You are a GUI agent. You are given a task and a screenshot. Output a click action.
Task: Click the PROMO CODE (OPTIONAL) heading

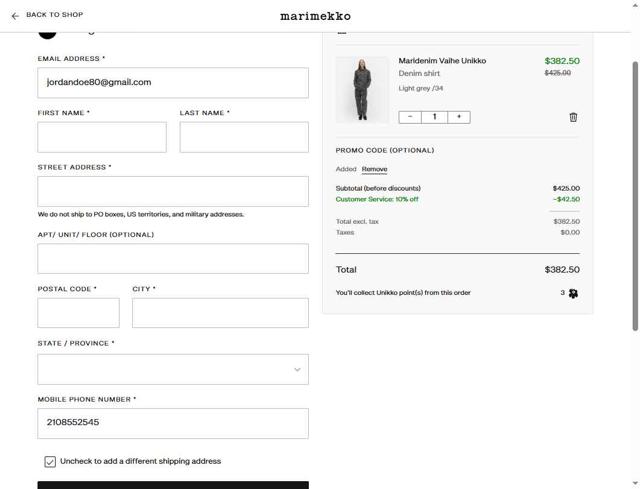[385, 150]
